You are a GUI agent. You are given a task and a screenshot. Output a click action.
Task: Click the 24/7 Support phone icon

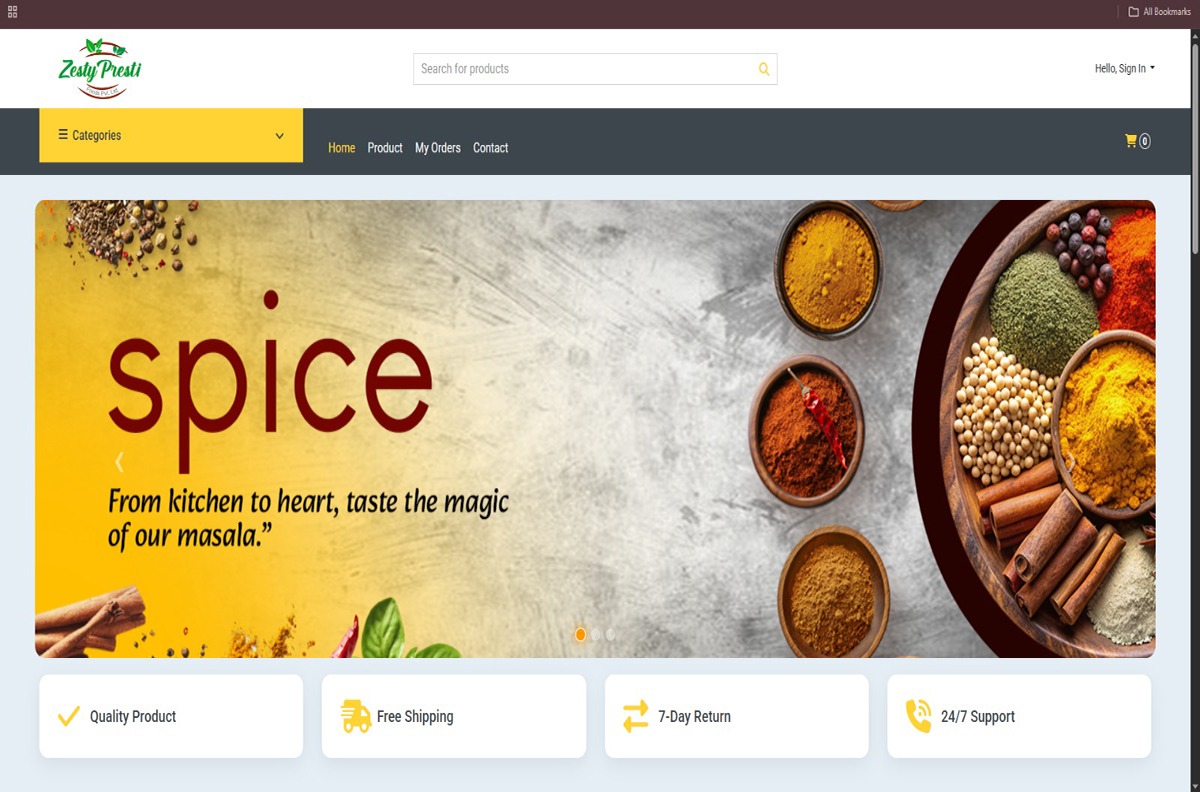[918, 716]
